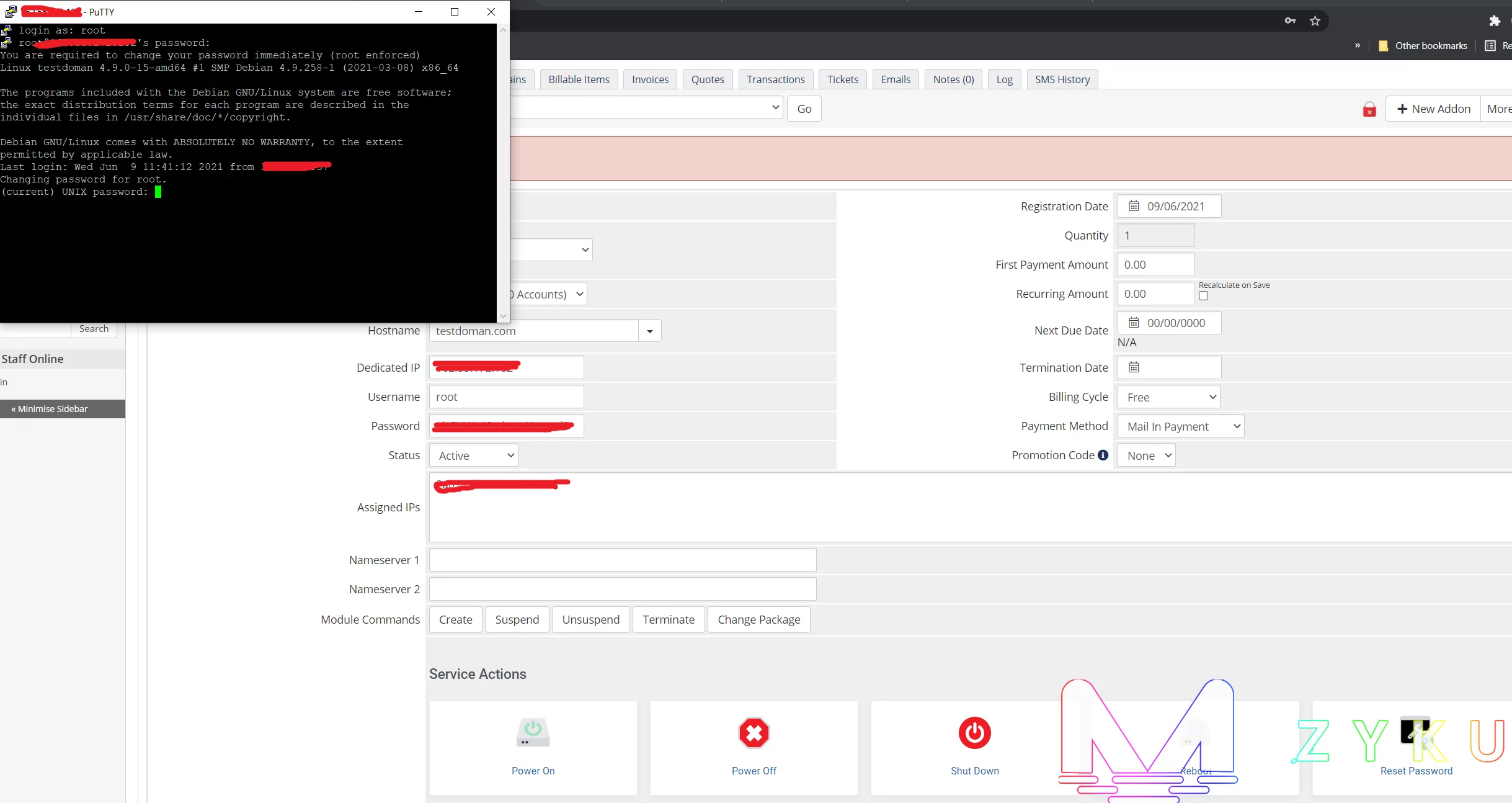Open the Termination Date calendar picker

pos(1134,367)
